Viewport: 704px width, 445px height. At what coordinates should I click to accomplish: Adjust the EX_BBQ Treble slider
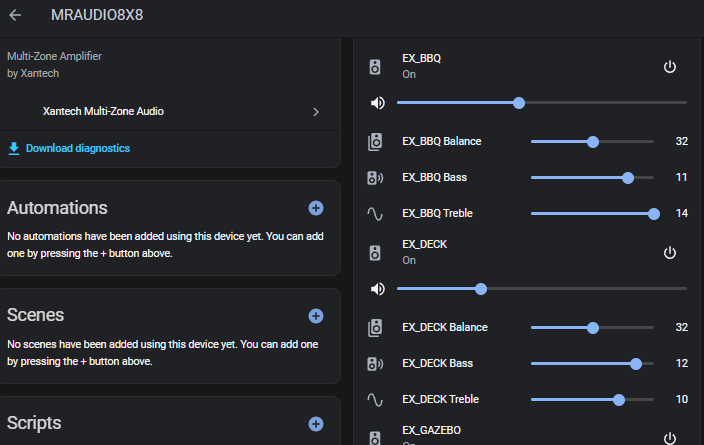[x=654, y=213]
